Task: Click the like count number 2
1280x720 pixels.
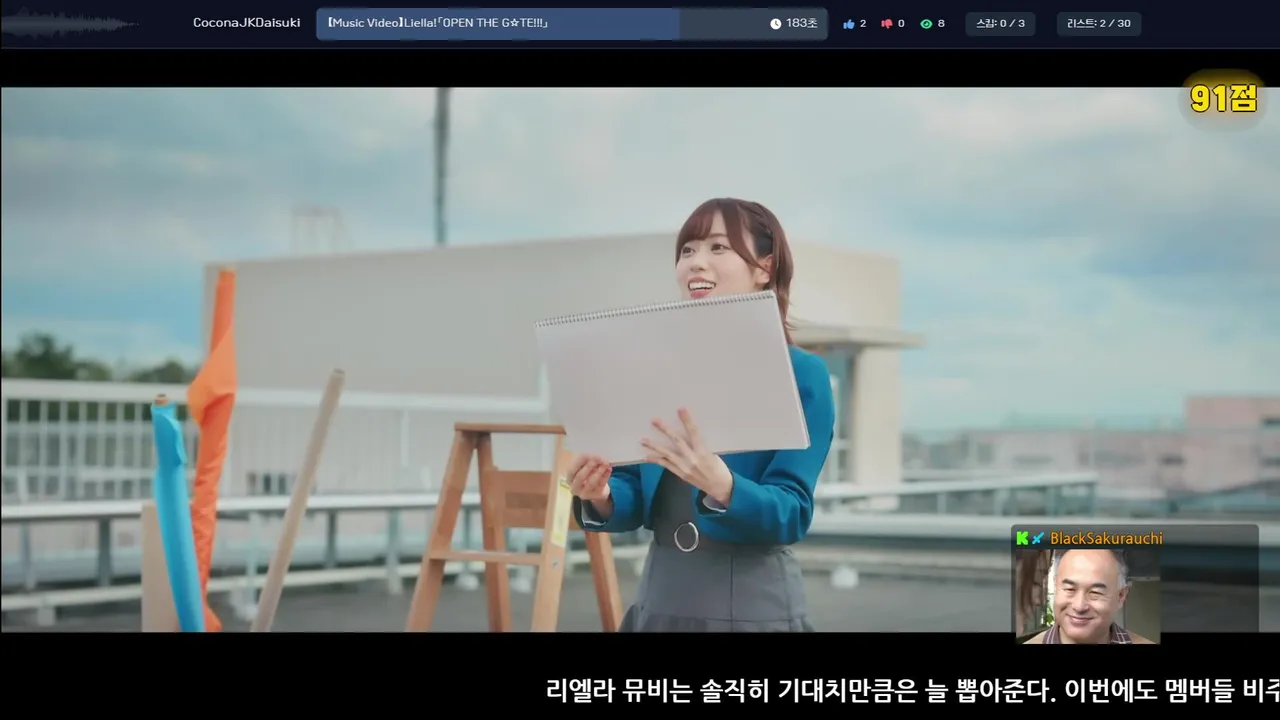Action: [x=863, y=24]
